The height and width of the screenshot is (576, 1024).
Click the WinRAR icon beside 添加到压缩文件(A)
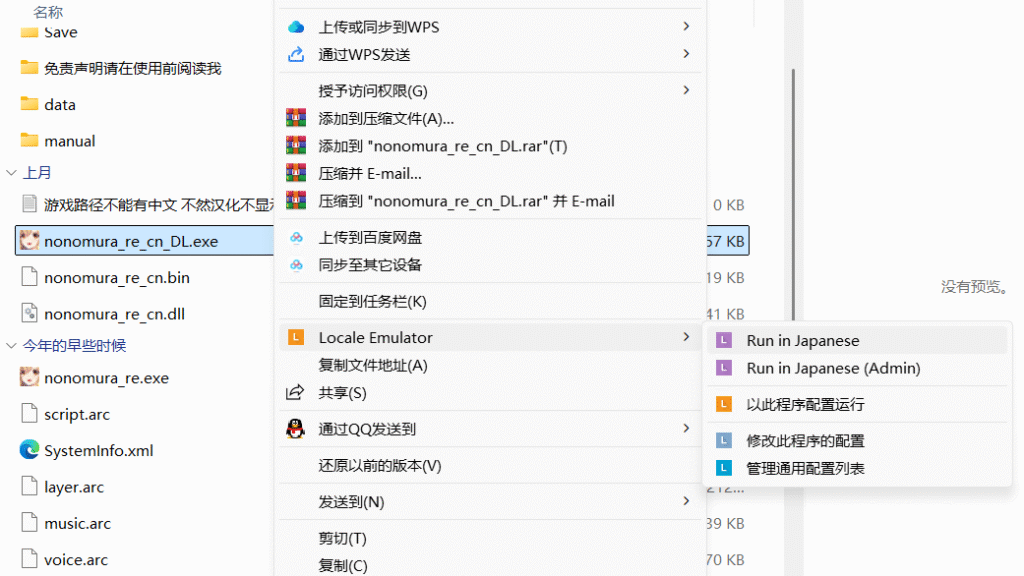(295, 119)
